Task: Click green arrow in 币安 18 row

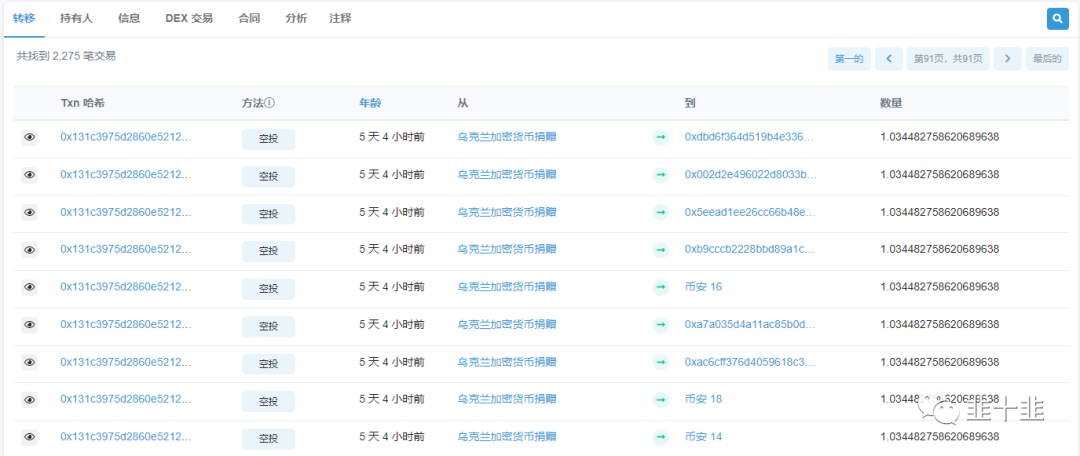Action: coord(660,400)
